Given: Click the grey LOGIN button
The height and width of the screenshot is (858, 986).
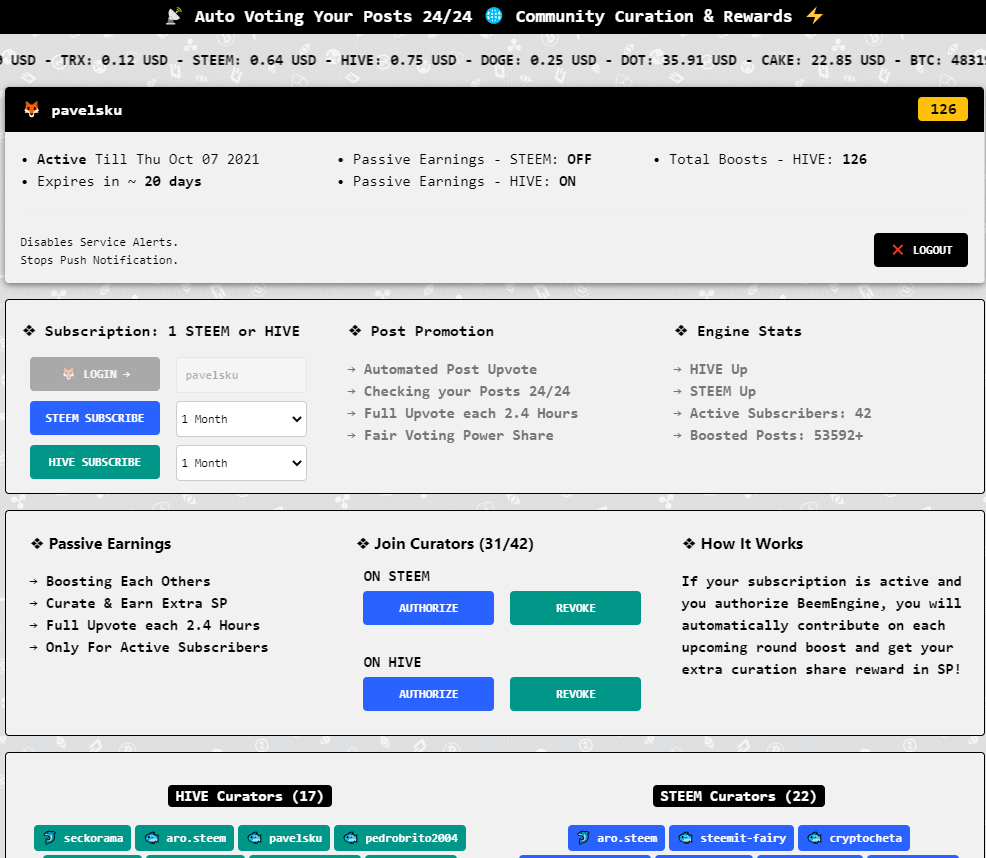Looking at the screenshot, I should 95,374.
